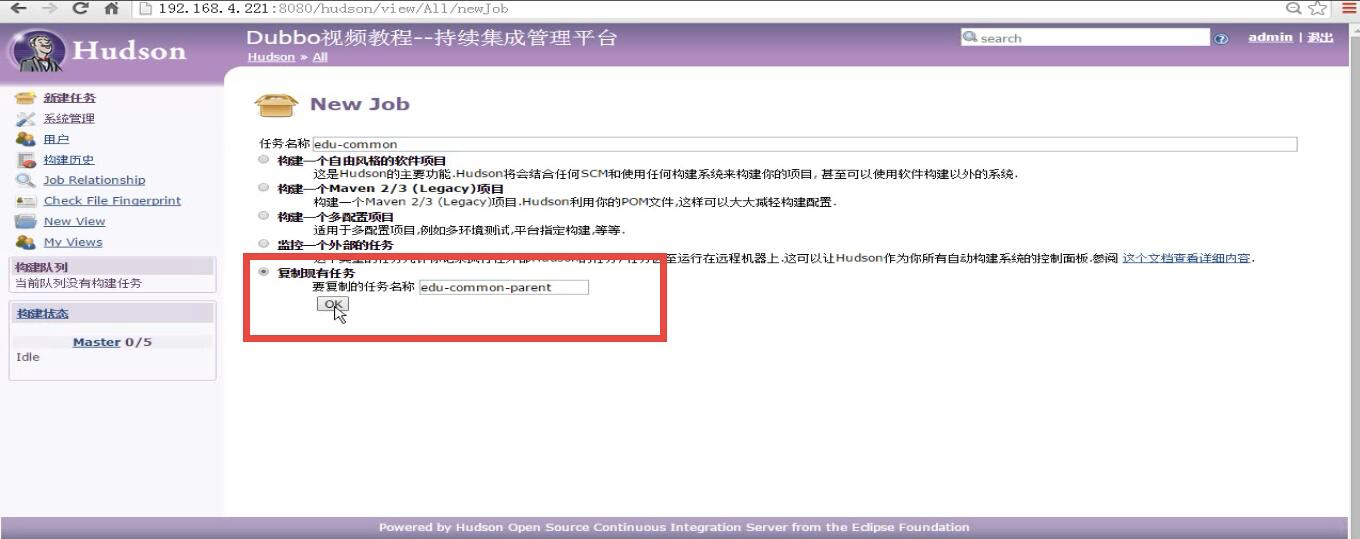Click the My Views icon
1360x539 pixels.
pyautogui.click(x=25, y=242)
